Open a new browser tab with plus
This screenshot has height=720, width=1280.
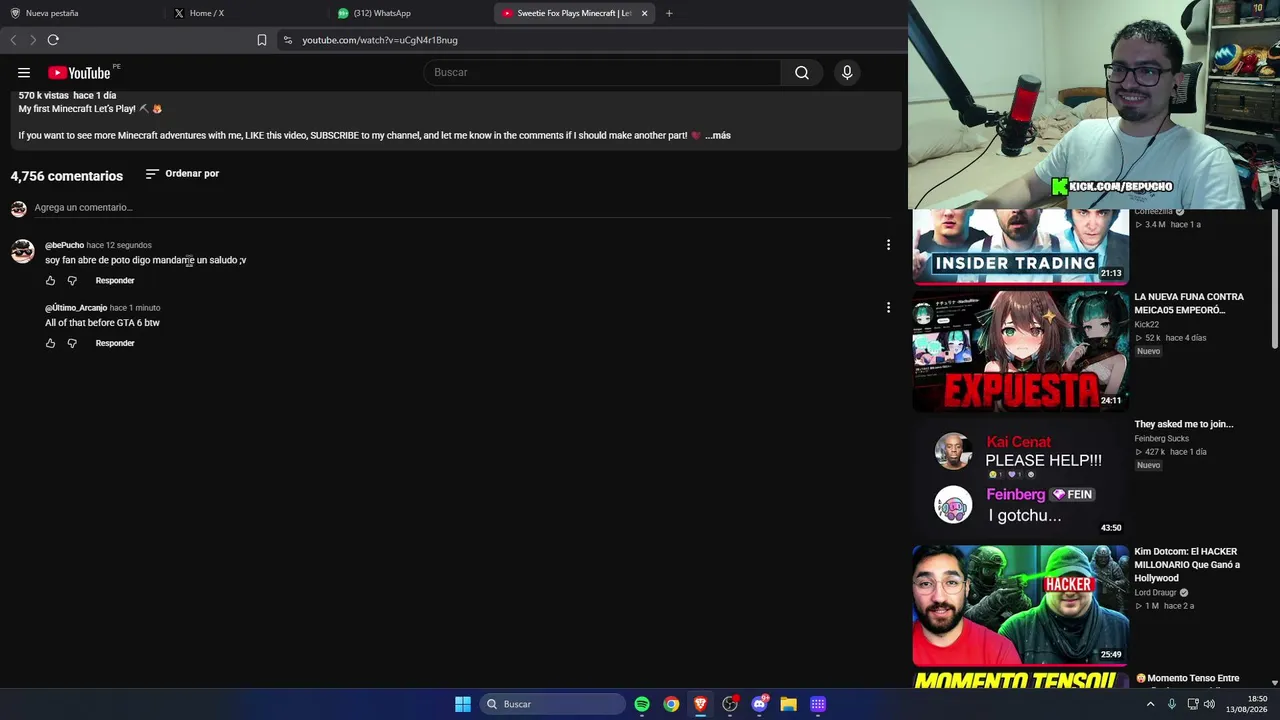pyautogui.click(x=669, y=13)
